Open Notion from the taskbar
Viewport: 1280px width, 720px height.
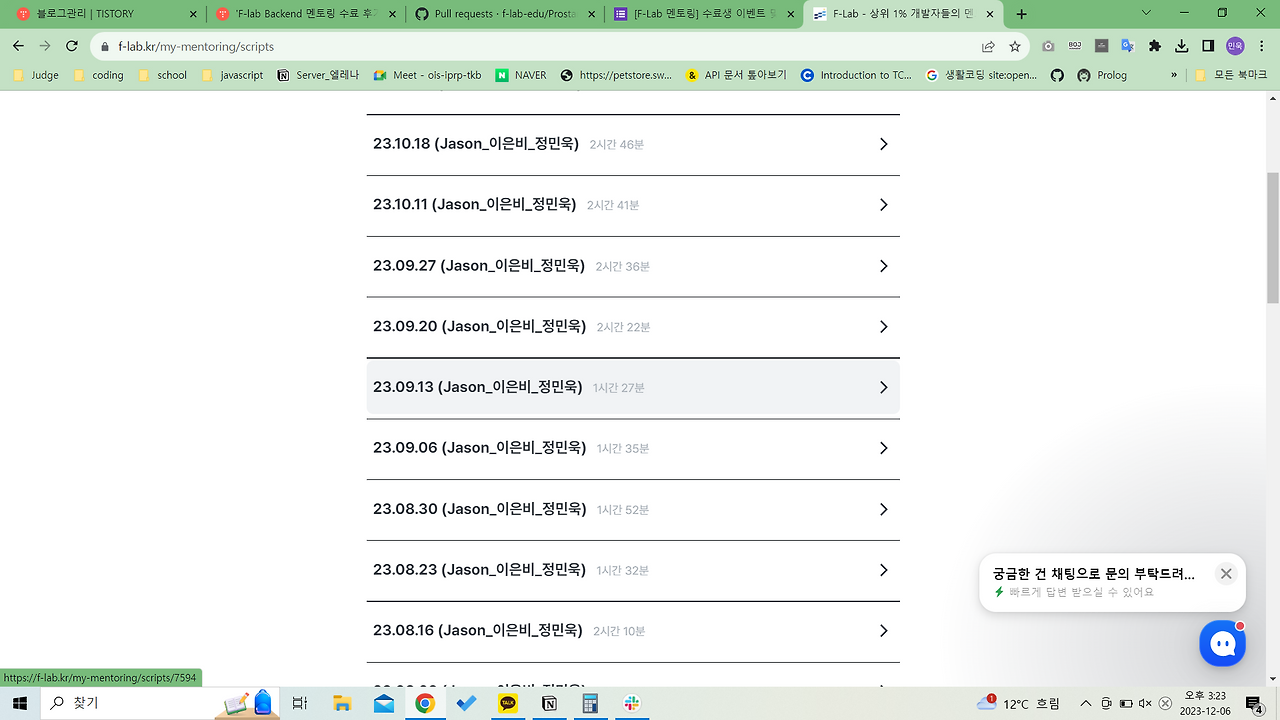(549, 704)
